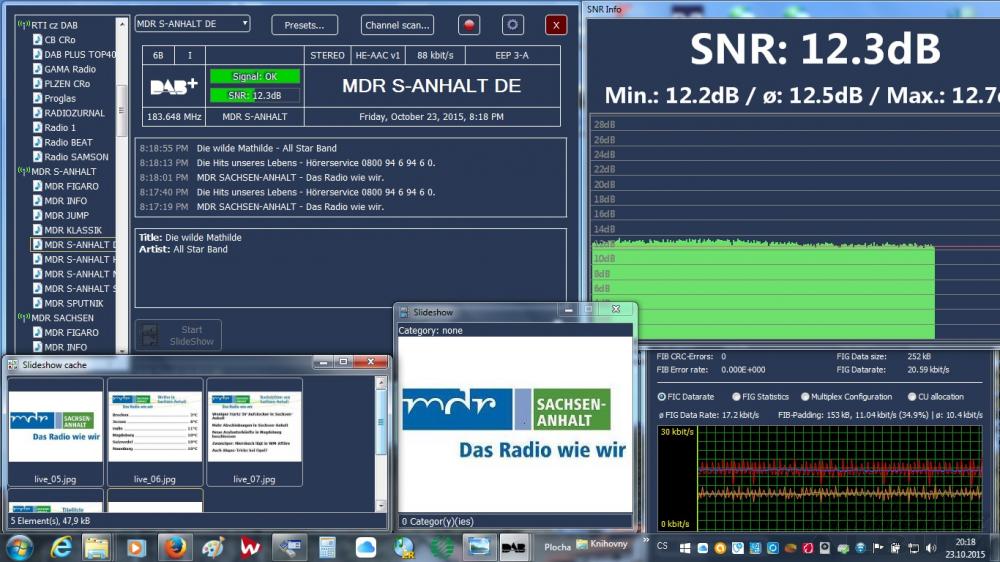Click the station list scroll-up arrow
This screenshot has width=1000, height=562.
pos(122,24)
